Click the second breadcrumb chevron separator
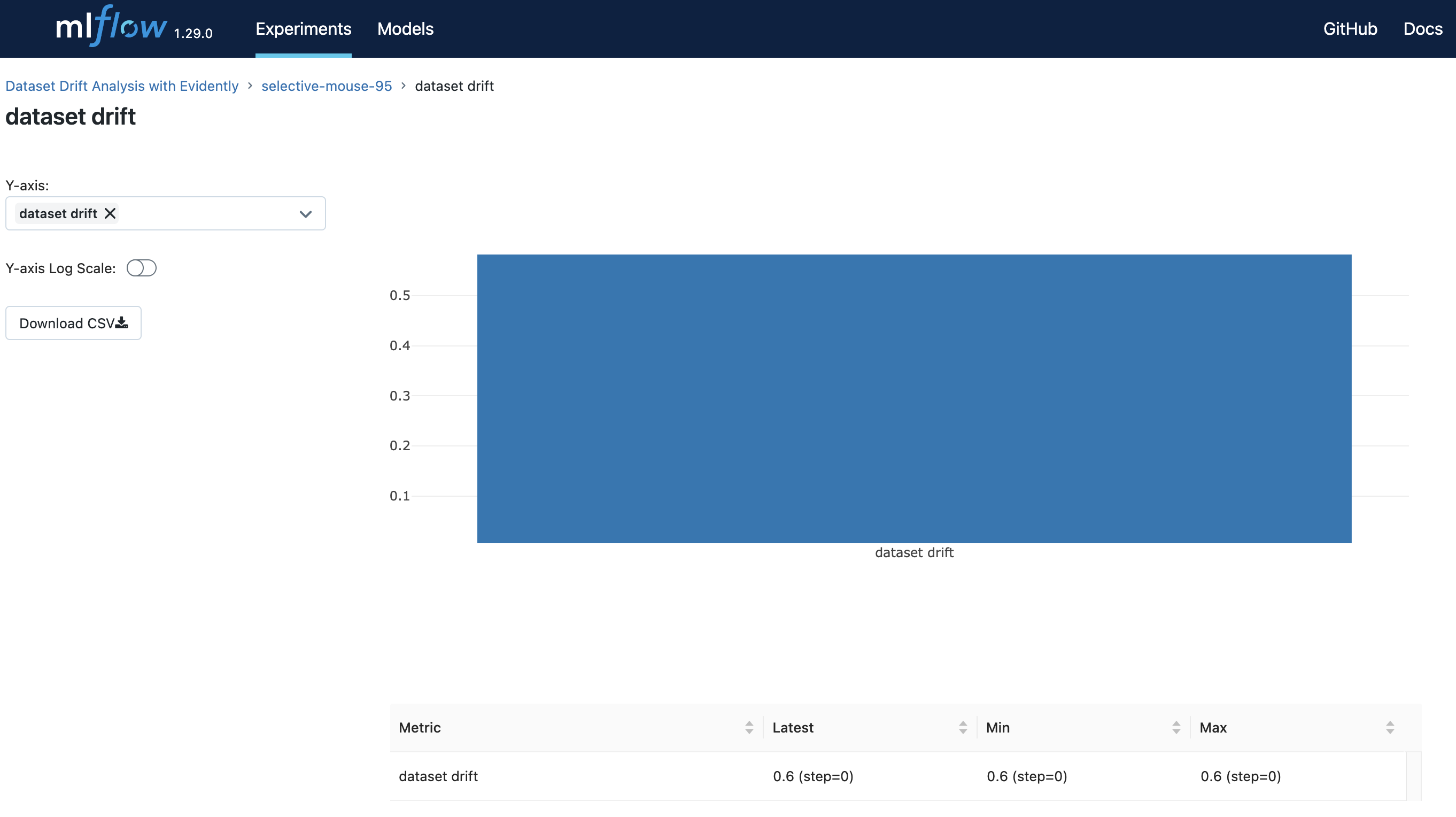The width and height of the screenshot is (1456, 817). 403,86
